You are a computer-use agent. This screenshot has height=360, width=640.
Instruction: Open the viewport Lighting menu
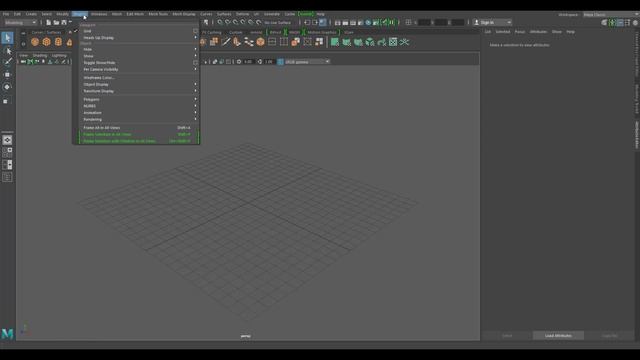click(59, 55)
